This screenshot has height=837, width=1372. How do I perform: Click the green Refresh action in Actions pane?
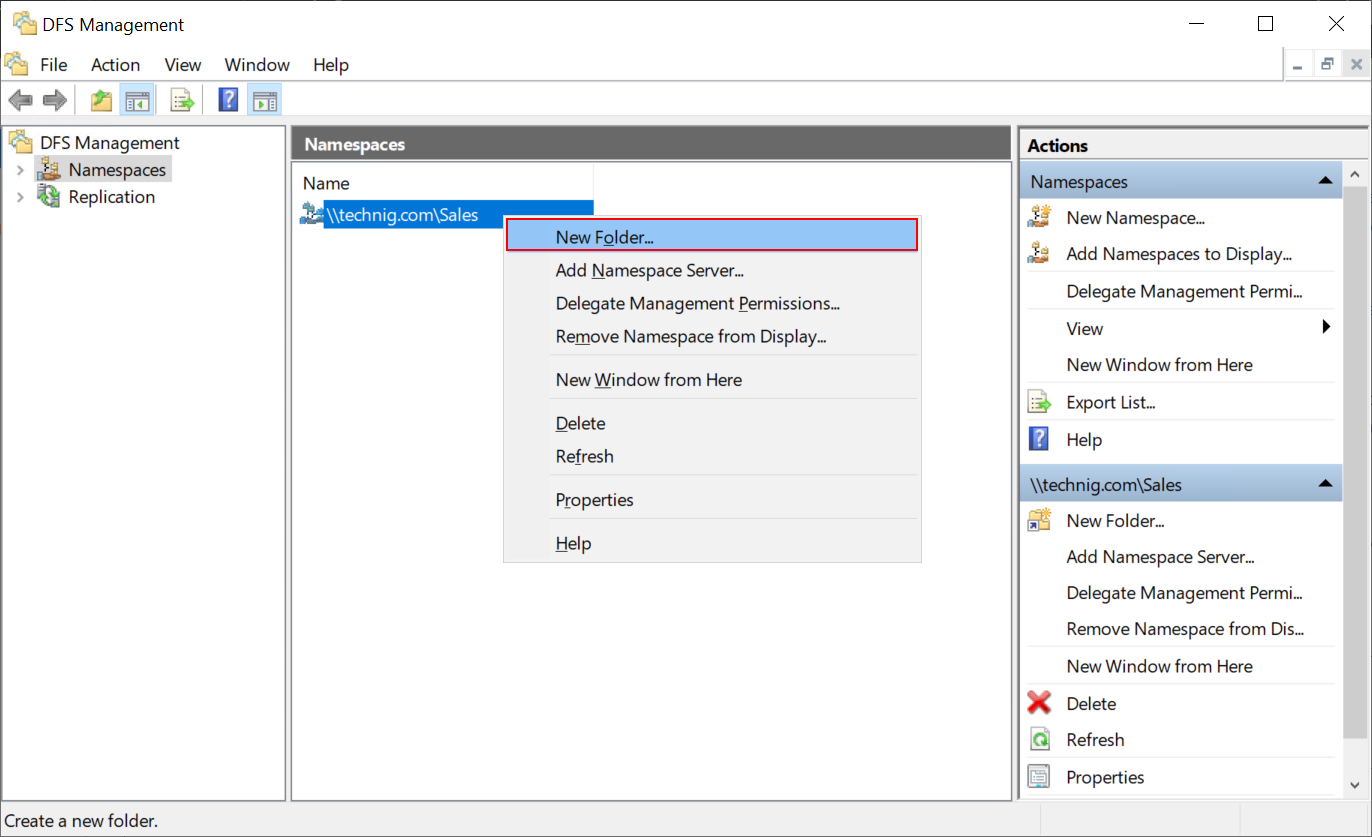(1094, 740)
